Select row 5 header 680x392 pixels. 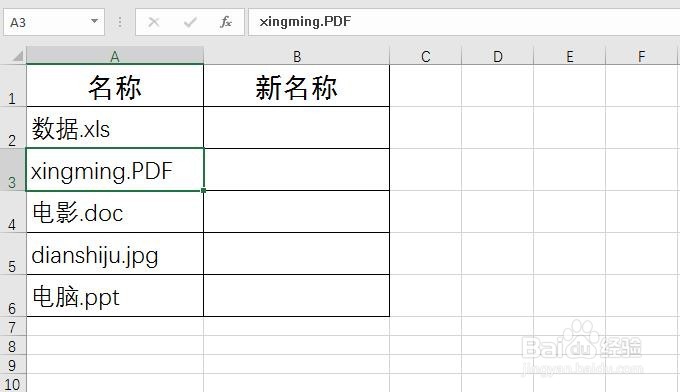pyautogui.click(x=12, y=254)
